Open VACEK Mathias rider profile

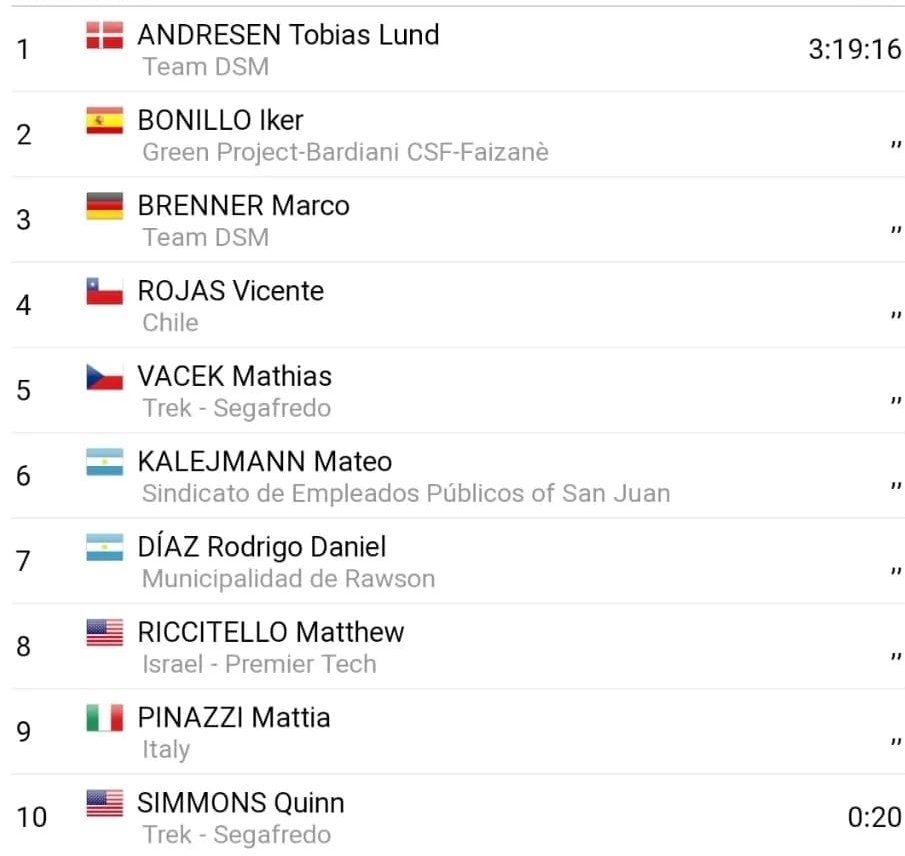point(234,376)
